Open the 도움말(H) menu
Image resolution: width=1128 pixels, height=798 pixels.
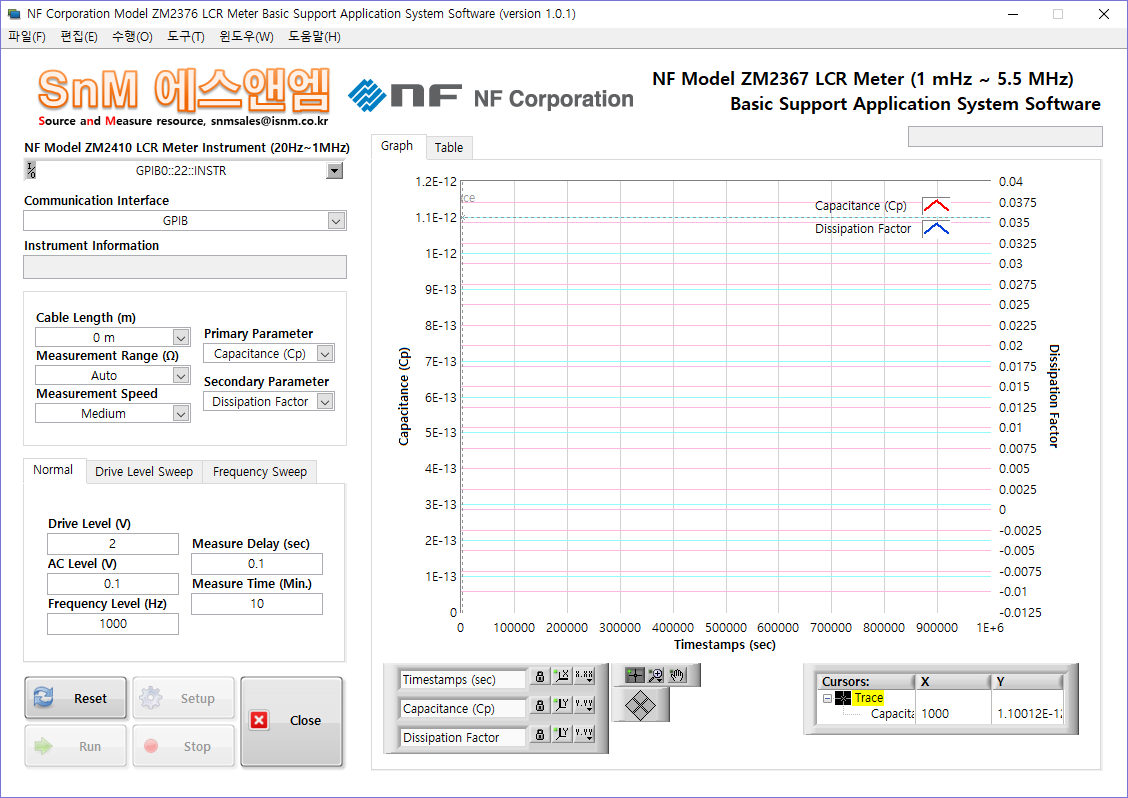point(314,37)
